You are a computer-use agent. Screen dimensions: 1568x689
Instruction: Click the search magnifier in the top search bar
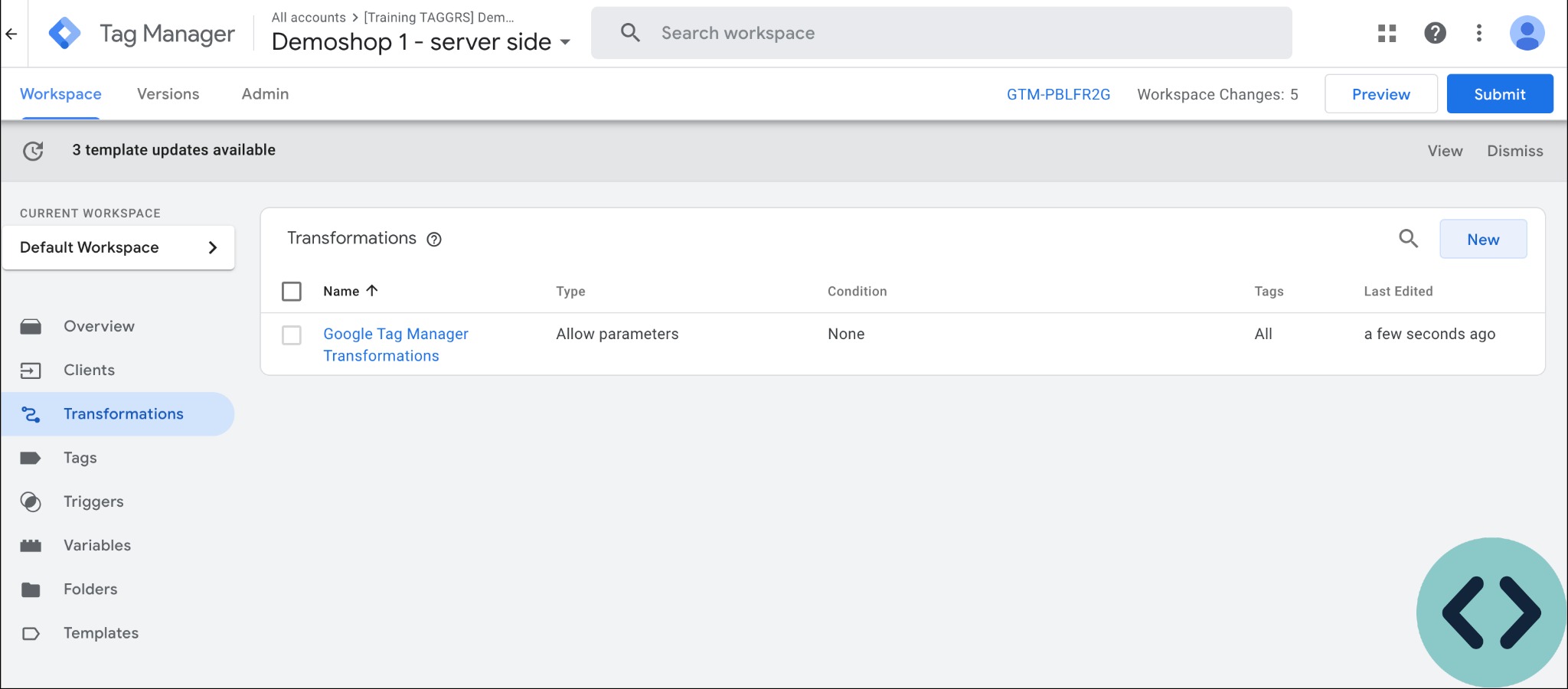(x=630, y=32)
